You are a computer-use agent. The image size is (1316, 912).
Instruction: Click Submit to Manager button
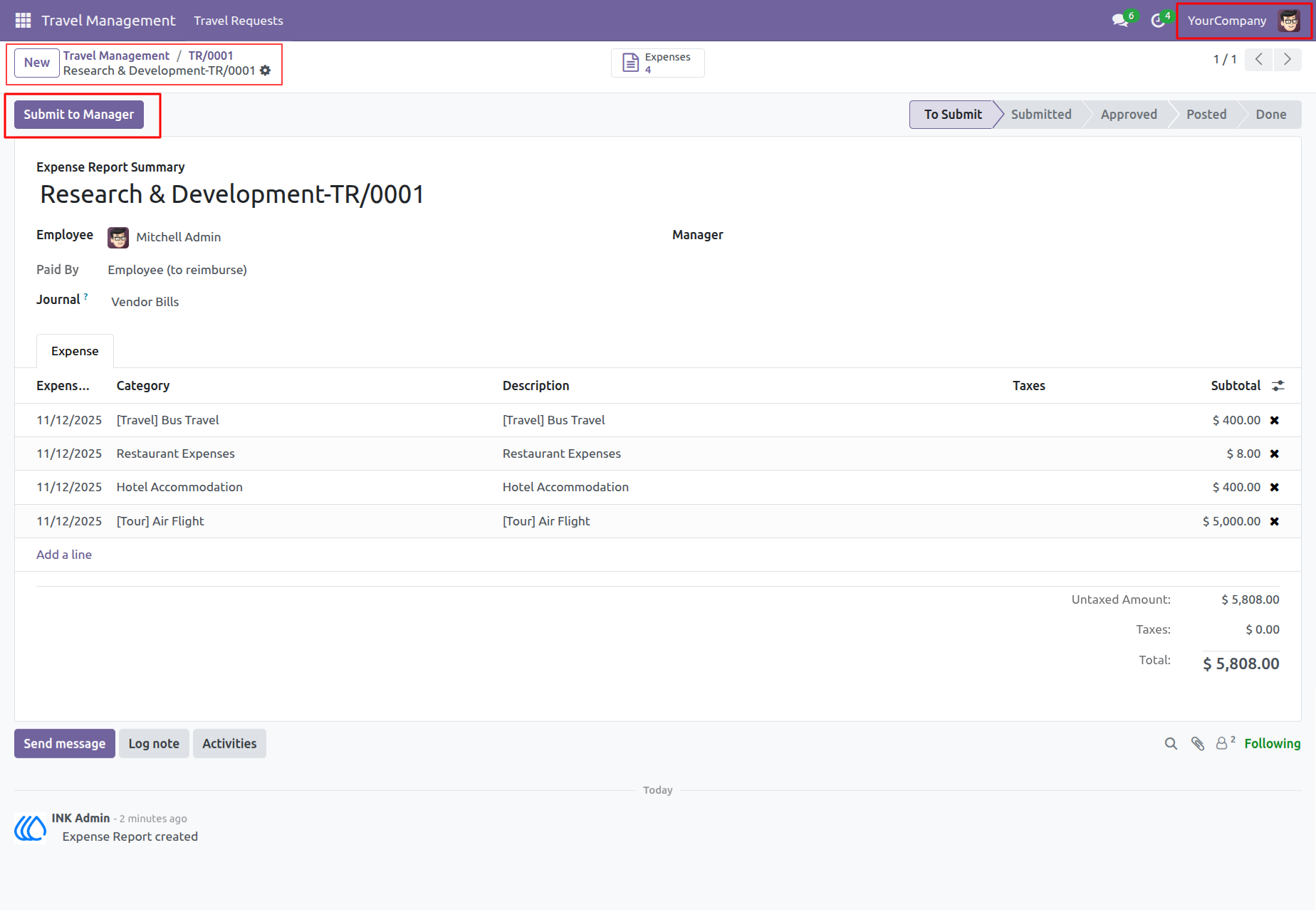coord(79,115)
